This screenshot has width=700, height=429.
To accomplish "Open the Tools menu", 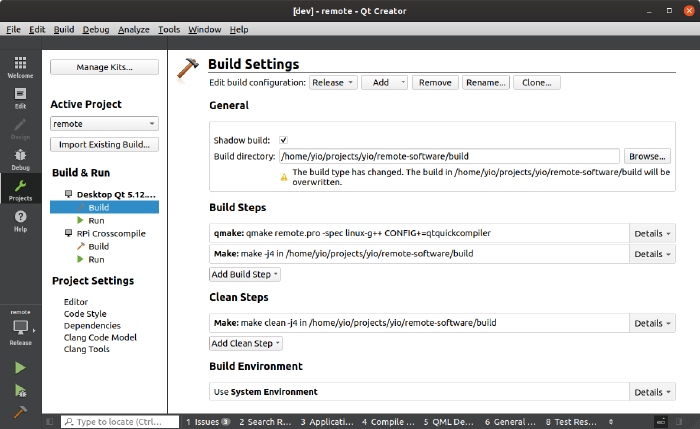I will (x=169, y=30).
